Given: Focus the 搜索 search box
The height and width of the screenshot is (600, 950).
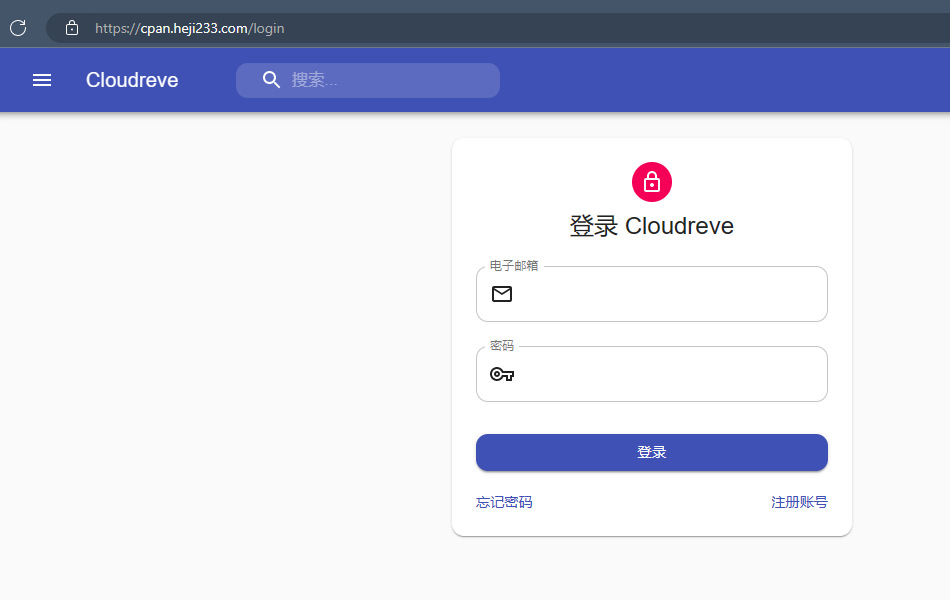Looking at the screenshot, I should coord(368,80).
